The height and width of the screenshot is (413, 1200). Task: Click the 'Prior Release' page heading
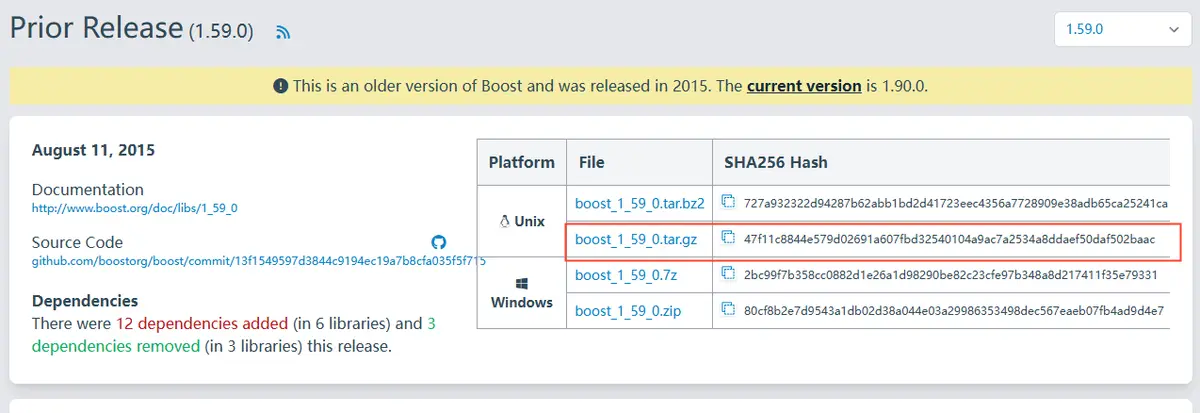pos(96,28)
